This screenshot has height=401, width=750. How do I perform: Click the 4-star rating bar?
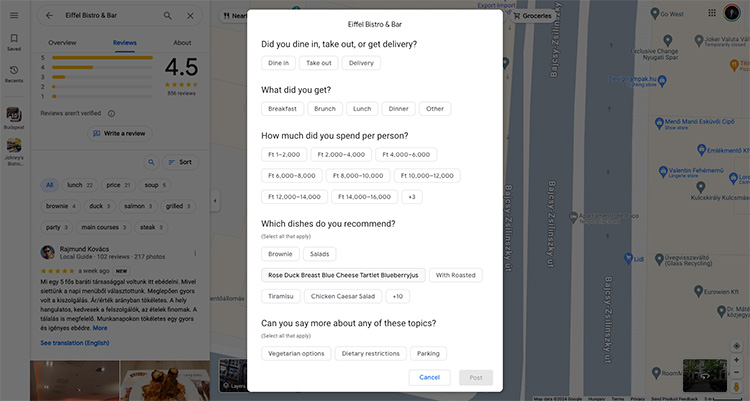102,67
